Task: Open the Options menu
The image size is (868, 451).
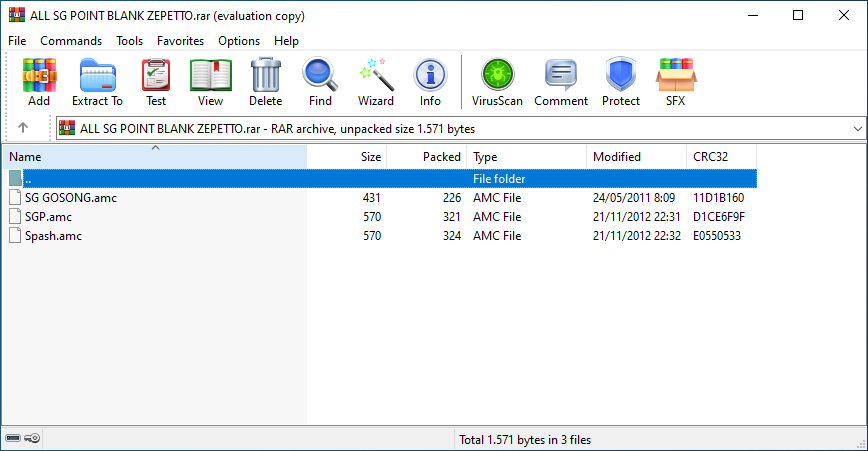Action: click(239, 40)
